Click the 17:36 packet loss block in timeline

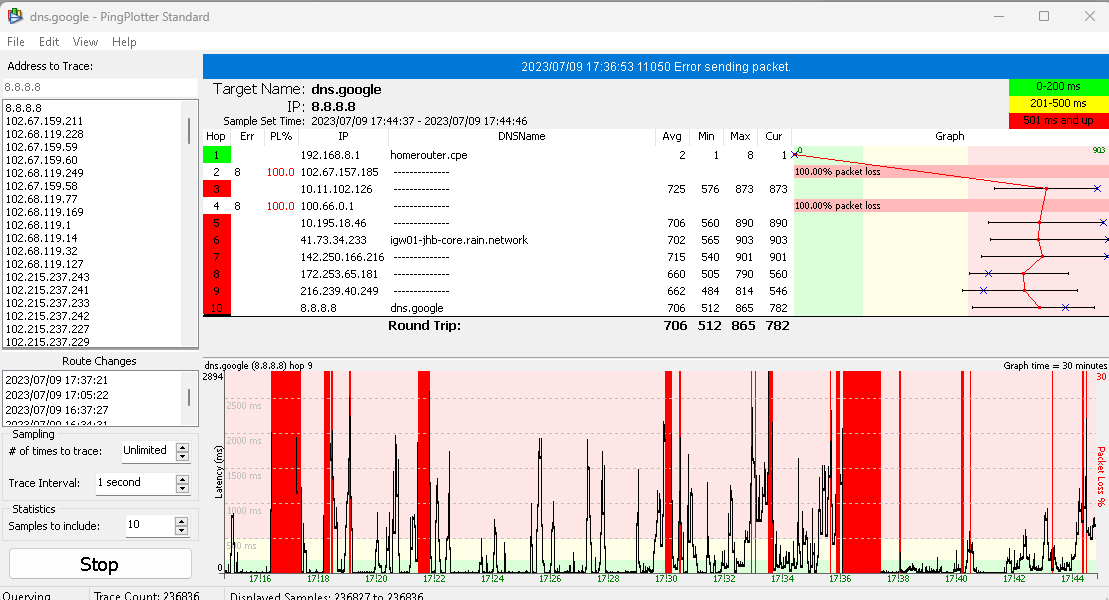click(x=861, y=472)
